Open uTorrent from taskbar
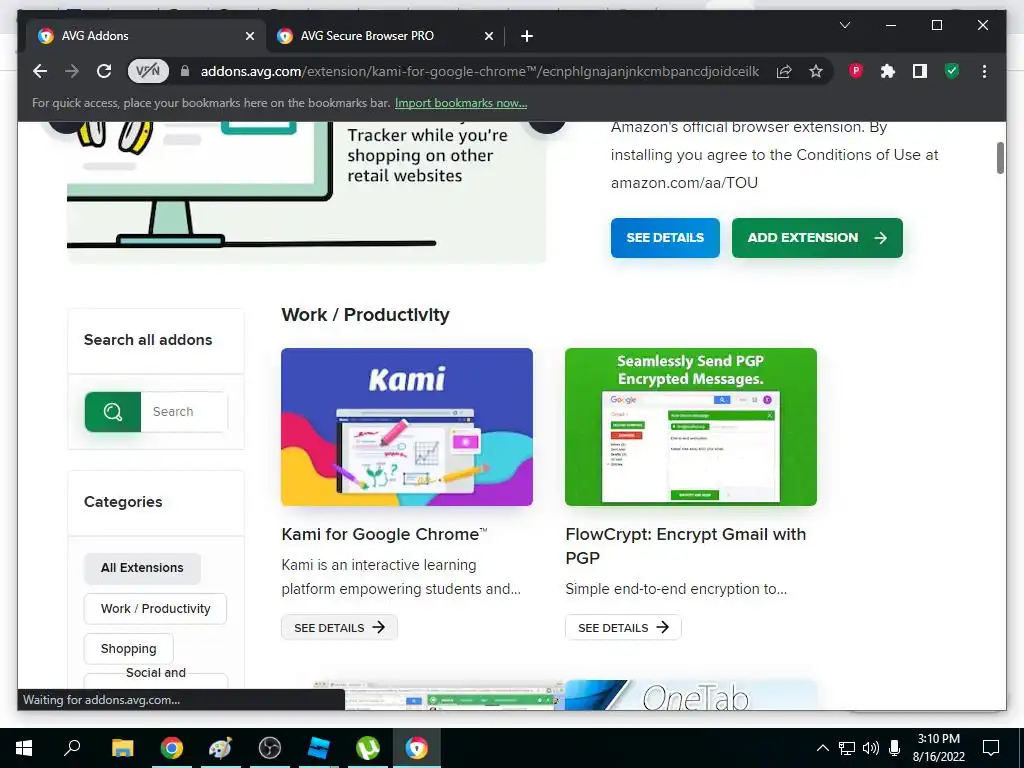Viewport: 1024px width, 768px height. pyautogui.click(x=368, y=748)
